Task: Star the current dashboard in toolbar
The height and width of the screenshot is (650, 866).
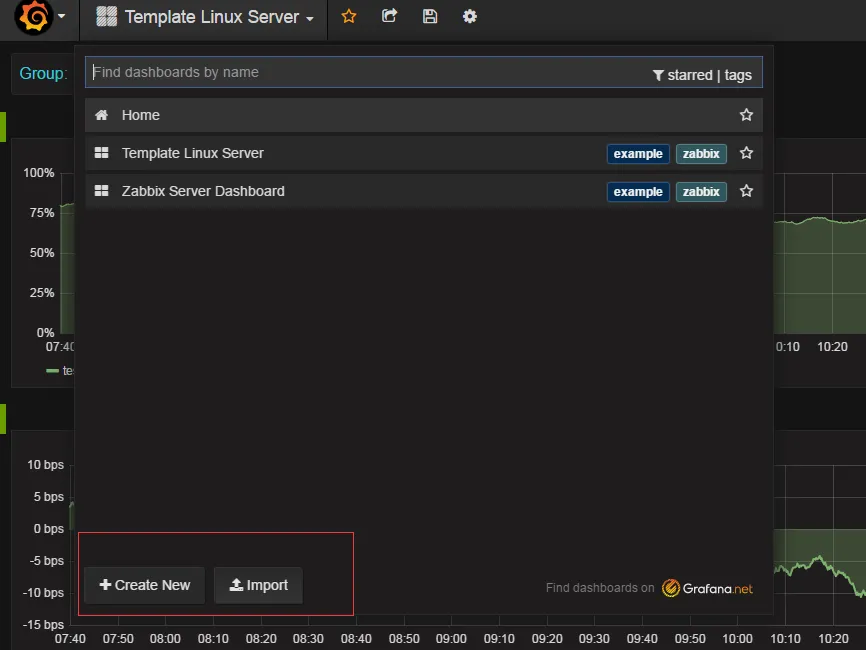Action: pos(349,17)
